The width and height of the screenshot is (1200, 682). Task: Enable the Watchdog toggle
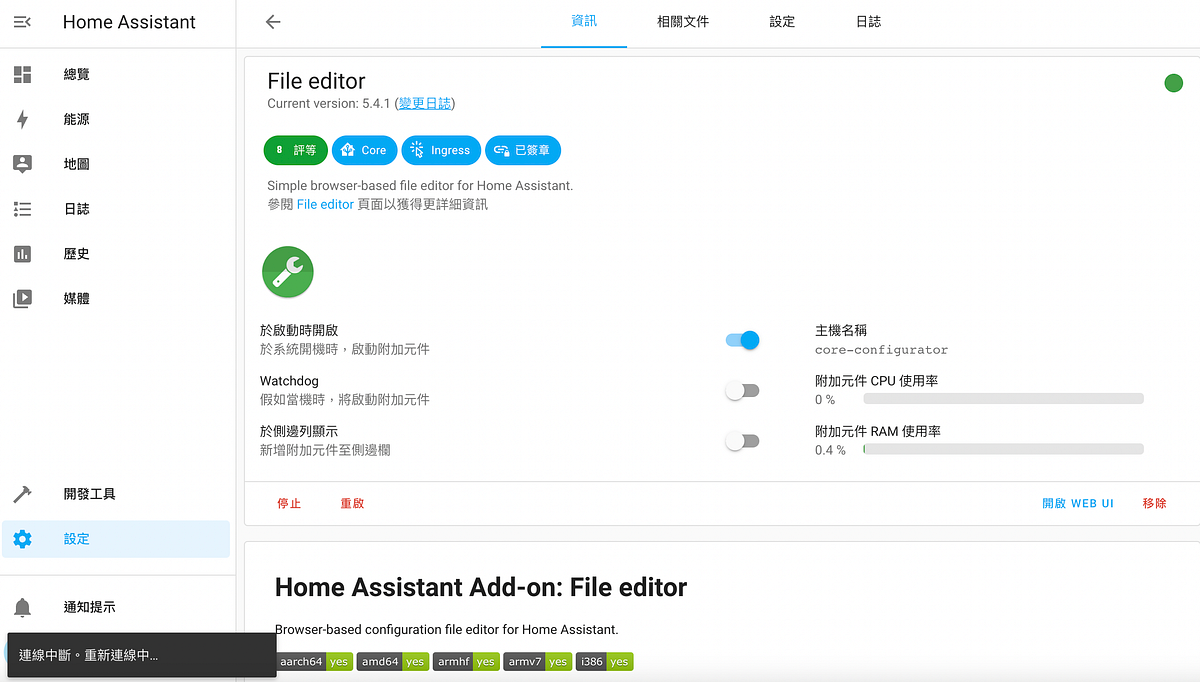pyautogui.click(x=742, y=390)
